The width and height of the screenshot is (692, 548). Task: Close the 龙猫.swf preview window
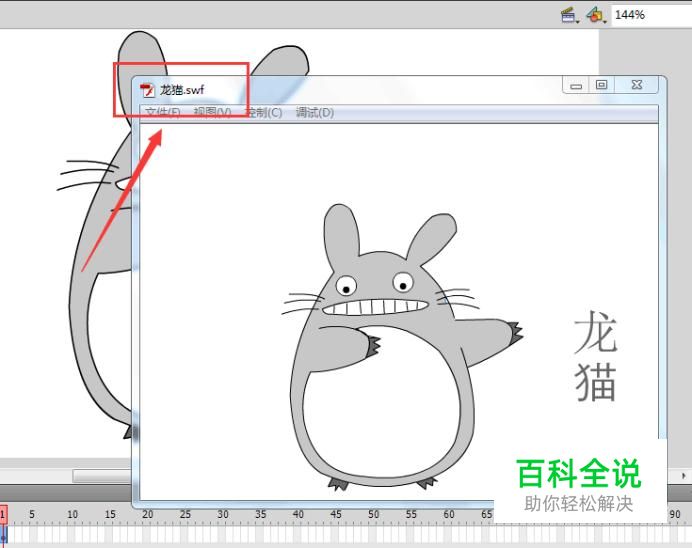coord(636,85)
